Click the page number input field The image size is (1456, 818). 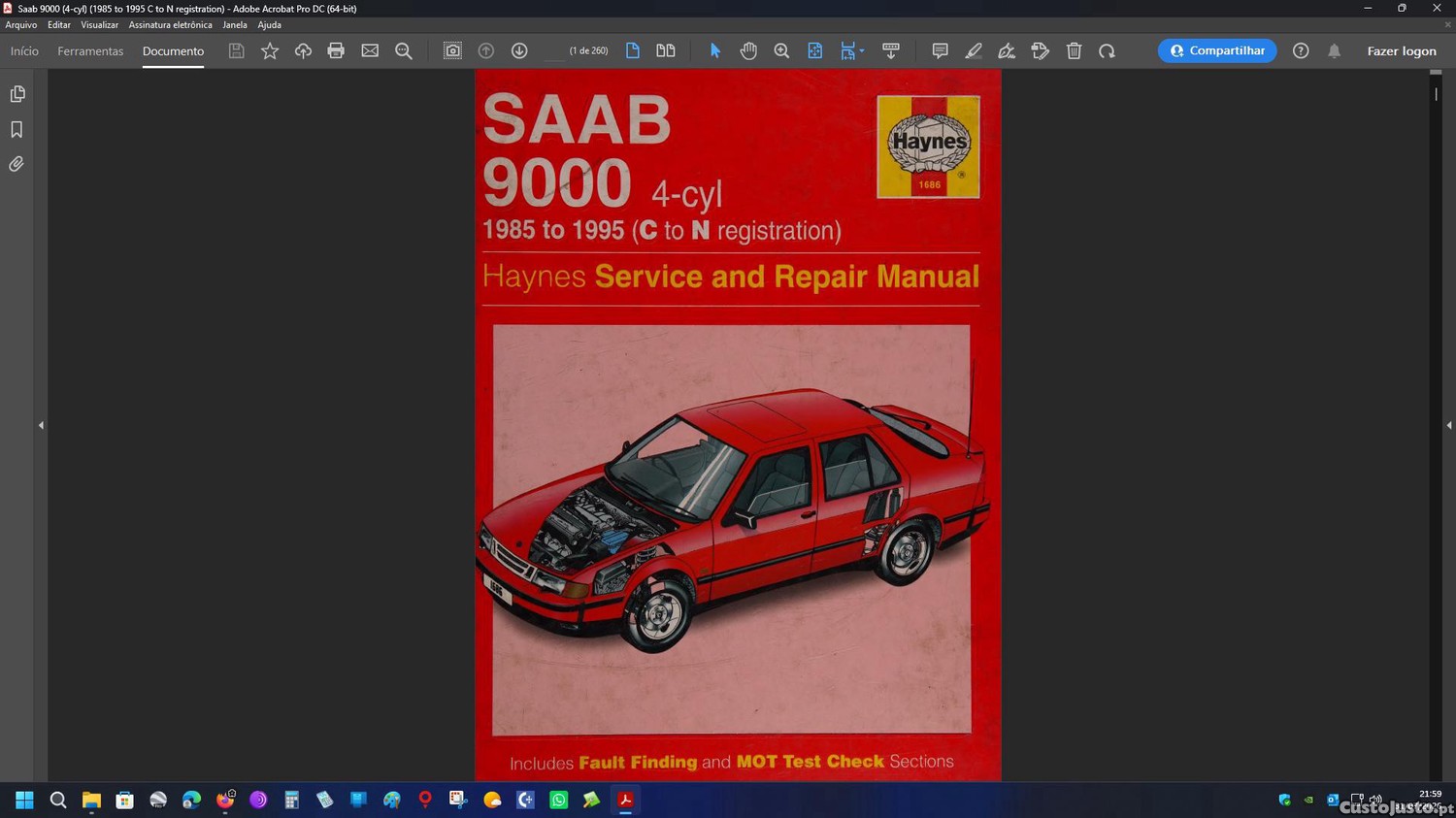click(554, 50)
